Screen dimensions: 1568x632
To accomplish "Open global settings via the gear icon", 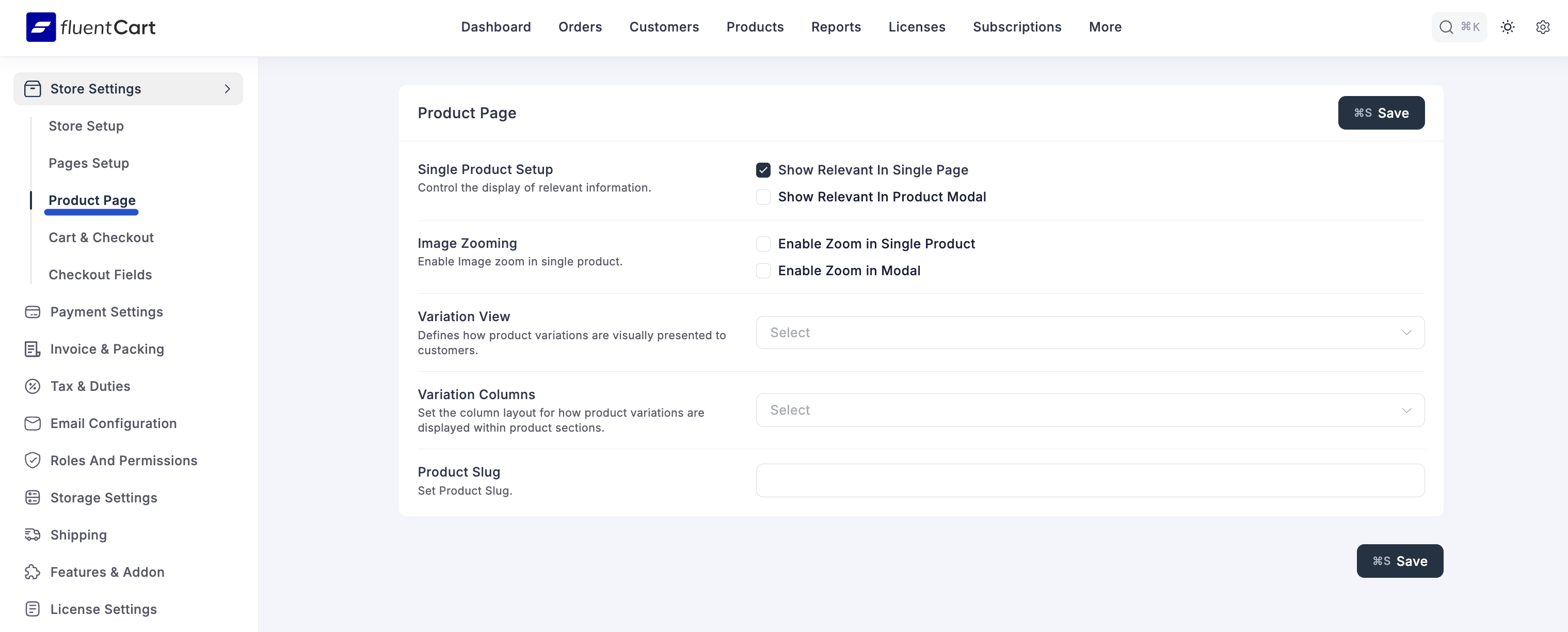I will click(1543, 27).
